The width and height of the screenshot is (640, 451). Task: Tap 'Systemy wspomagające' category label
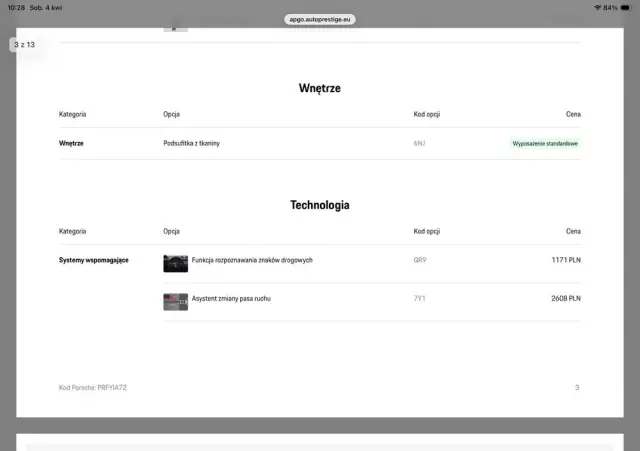(94, 260)
